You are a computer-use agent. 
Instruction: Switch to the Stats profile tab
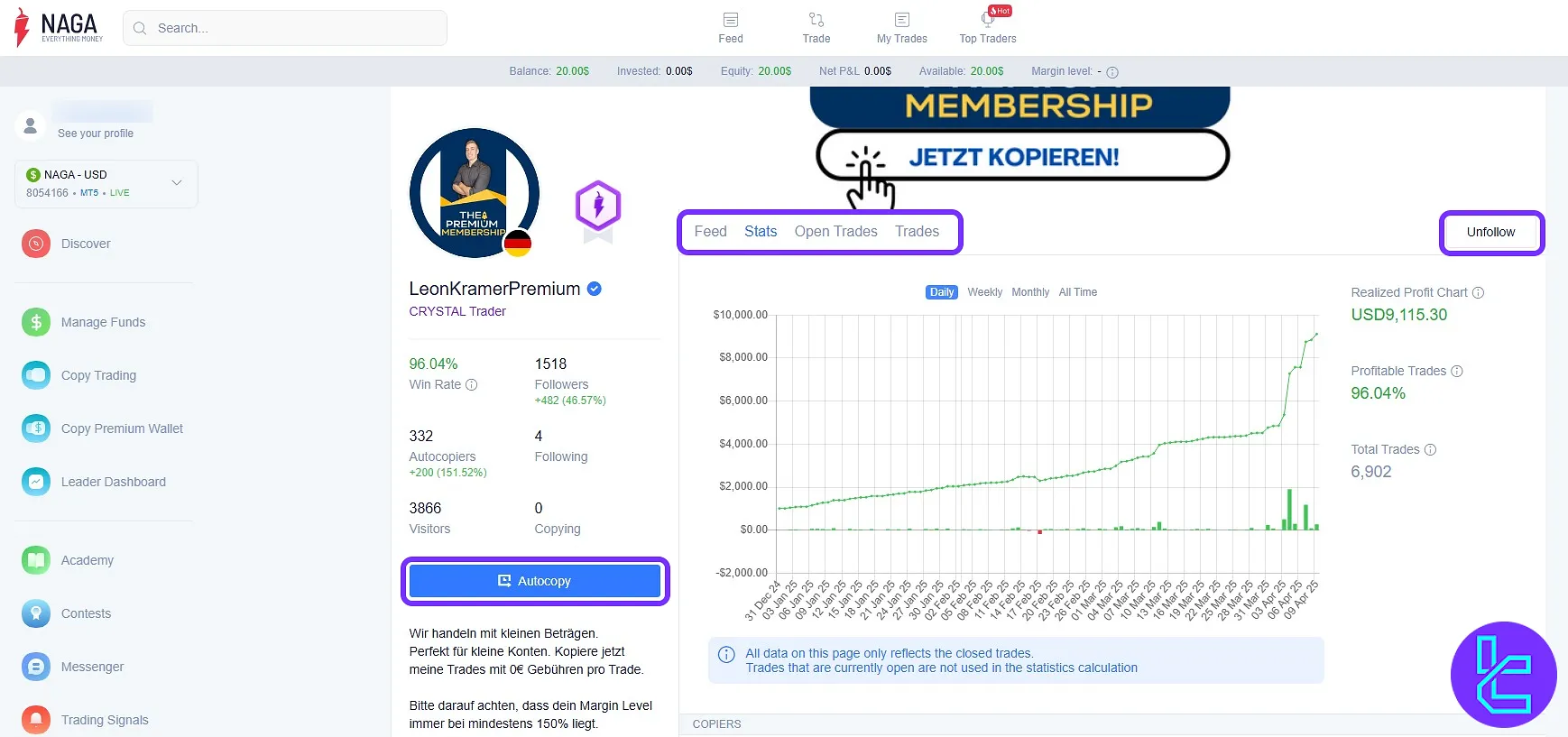click(761, 232)
